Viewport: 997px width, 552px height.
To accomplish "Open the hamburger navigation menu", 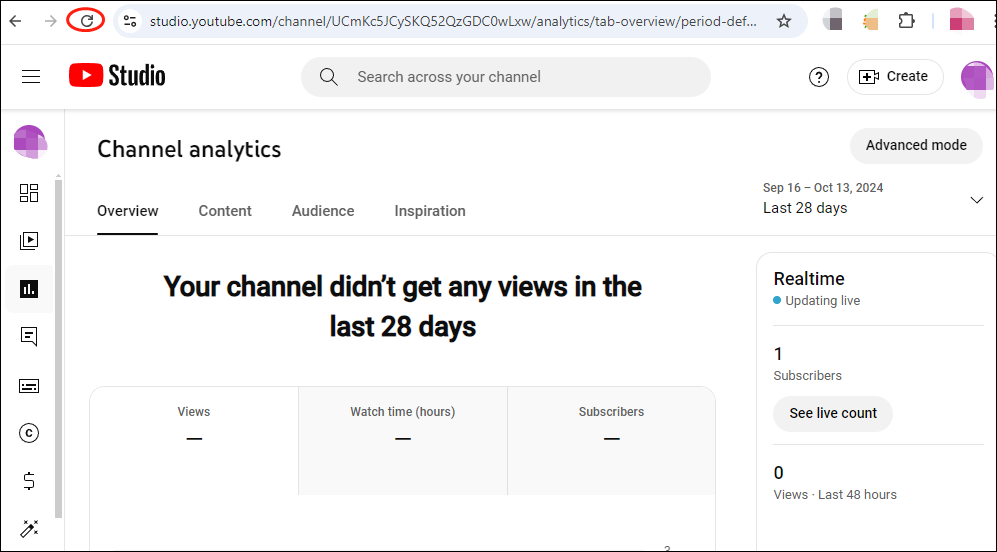I will tap(31, 77).
